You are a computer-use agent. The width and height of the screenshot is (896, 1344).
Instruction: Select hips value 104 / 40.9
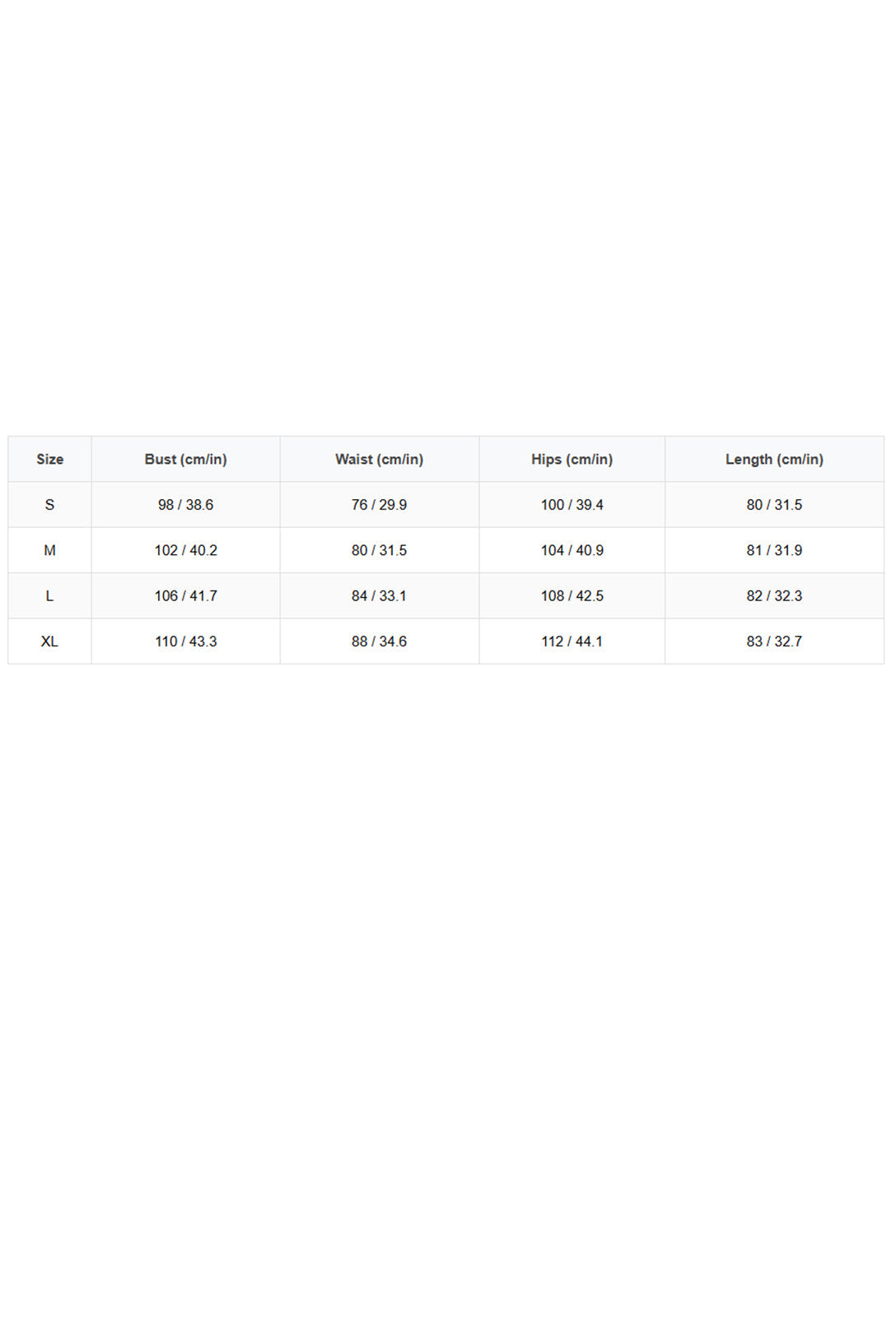point(572,550)
